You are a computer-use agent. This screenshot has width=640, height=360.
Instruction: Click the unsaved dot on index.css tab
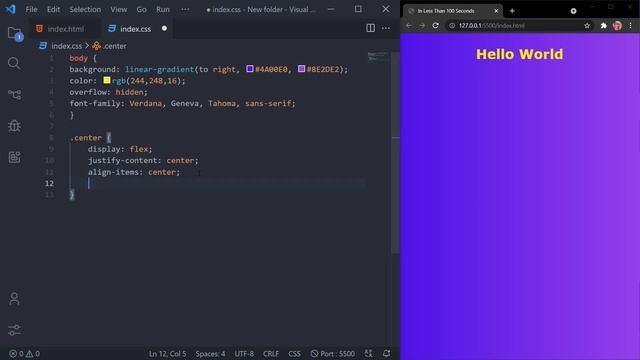point(164,28)
